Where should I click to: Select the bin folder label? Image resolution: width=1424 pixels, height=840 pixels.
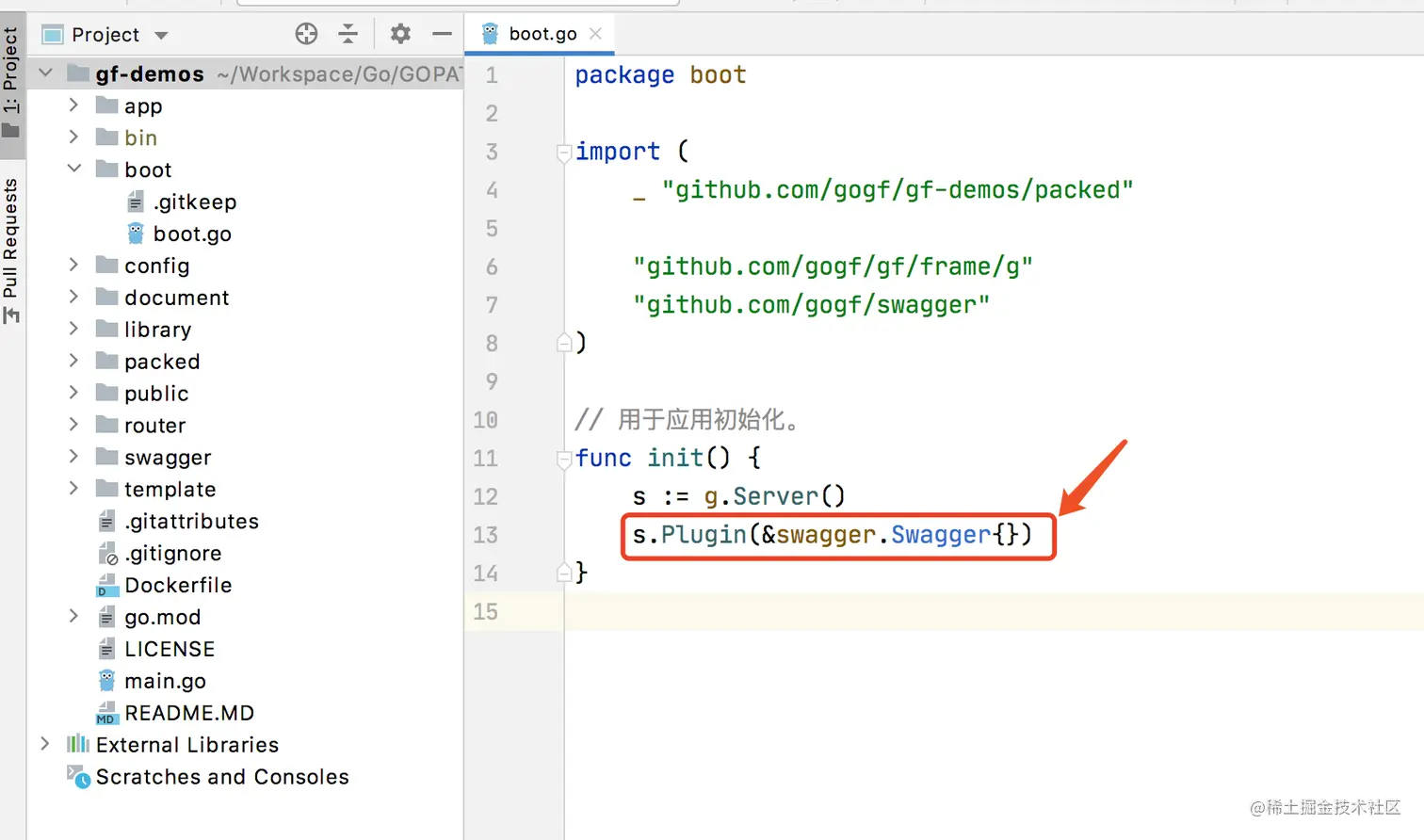140,137
